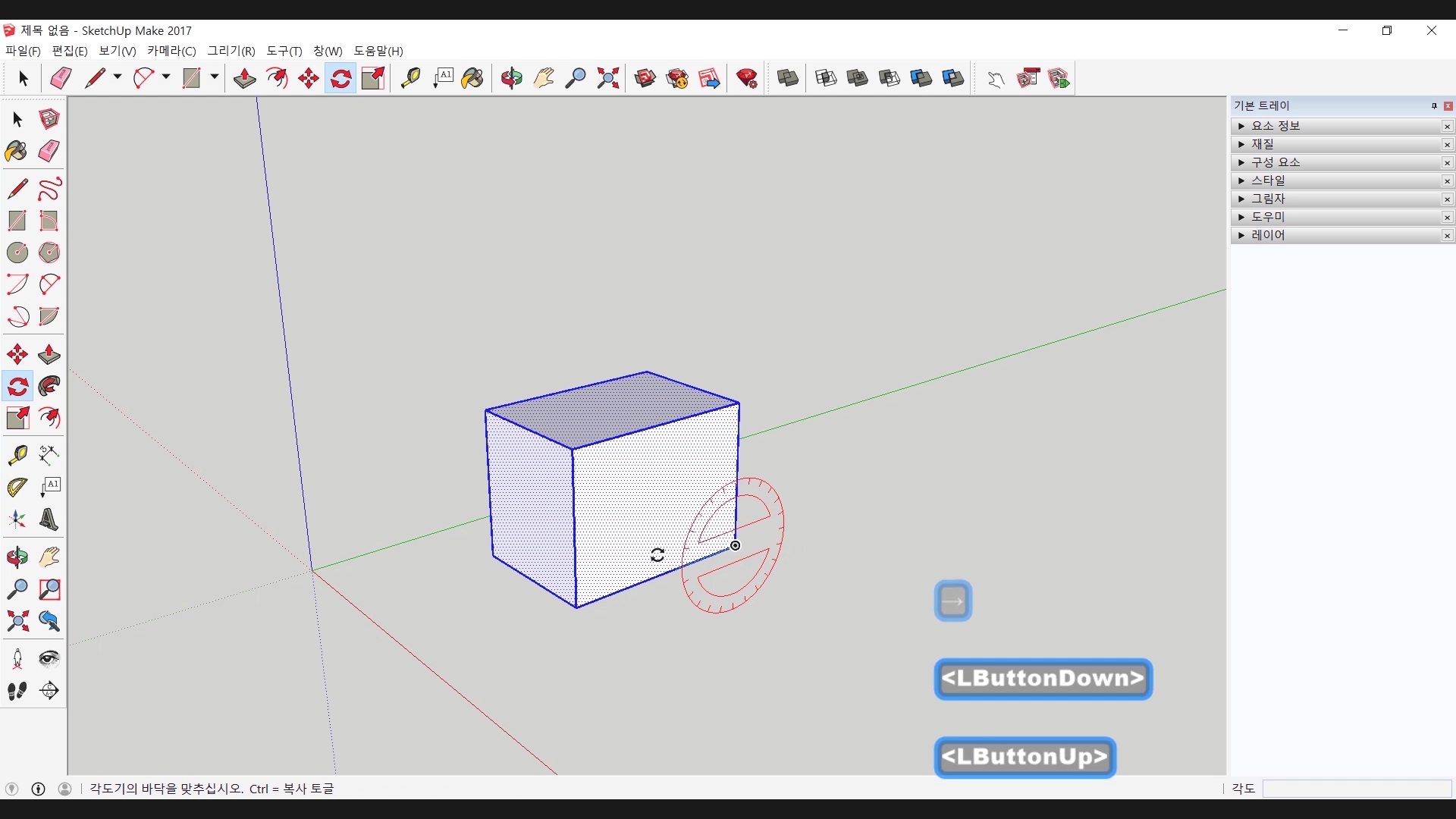The image size is (1456, 819).
Task: Activate the Orbit tool in left toolbar
Action: point(17,558)
